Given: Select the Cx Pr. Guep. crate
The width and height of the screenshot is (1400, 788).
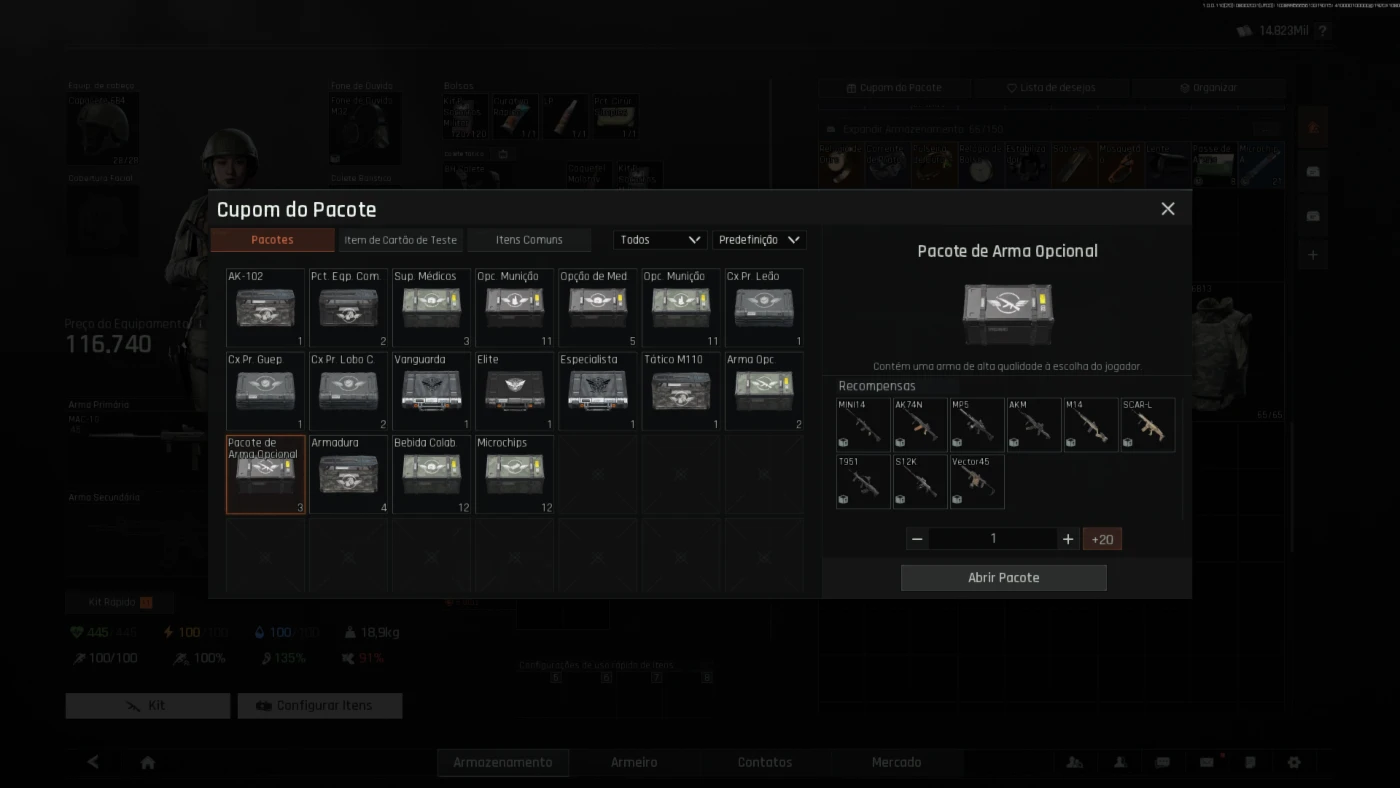Looking at the screenshot, I should point(265,391).
